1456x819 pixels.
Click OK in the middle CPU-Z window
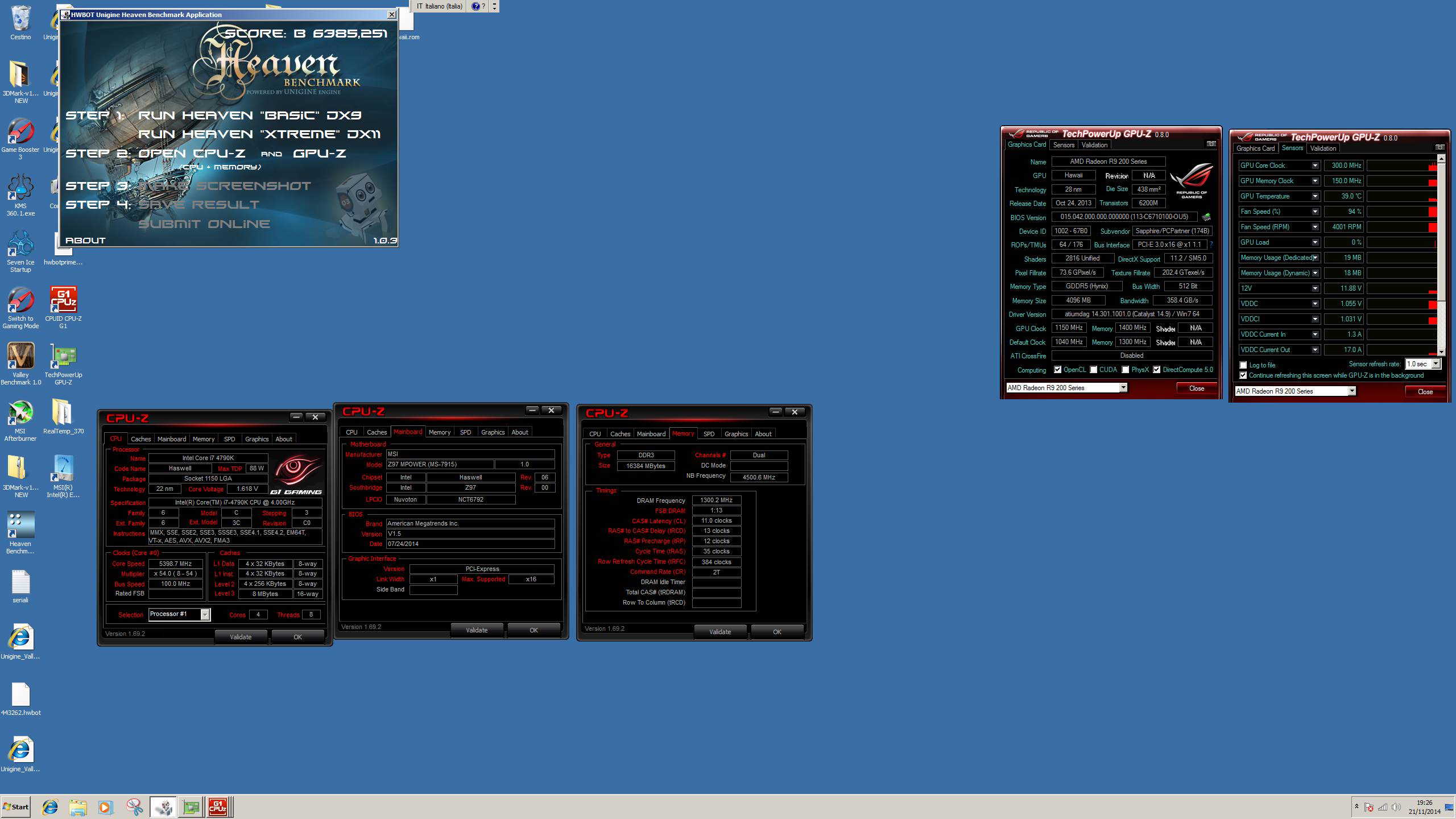coord(533,630)
